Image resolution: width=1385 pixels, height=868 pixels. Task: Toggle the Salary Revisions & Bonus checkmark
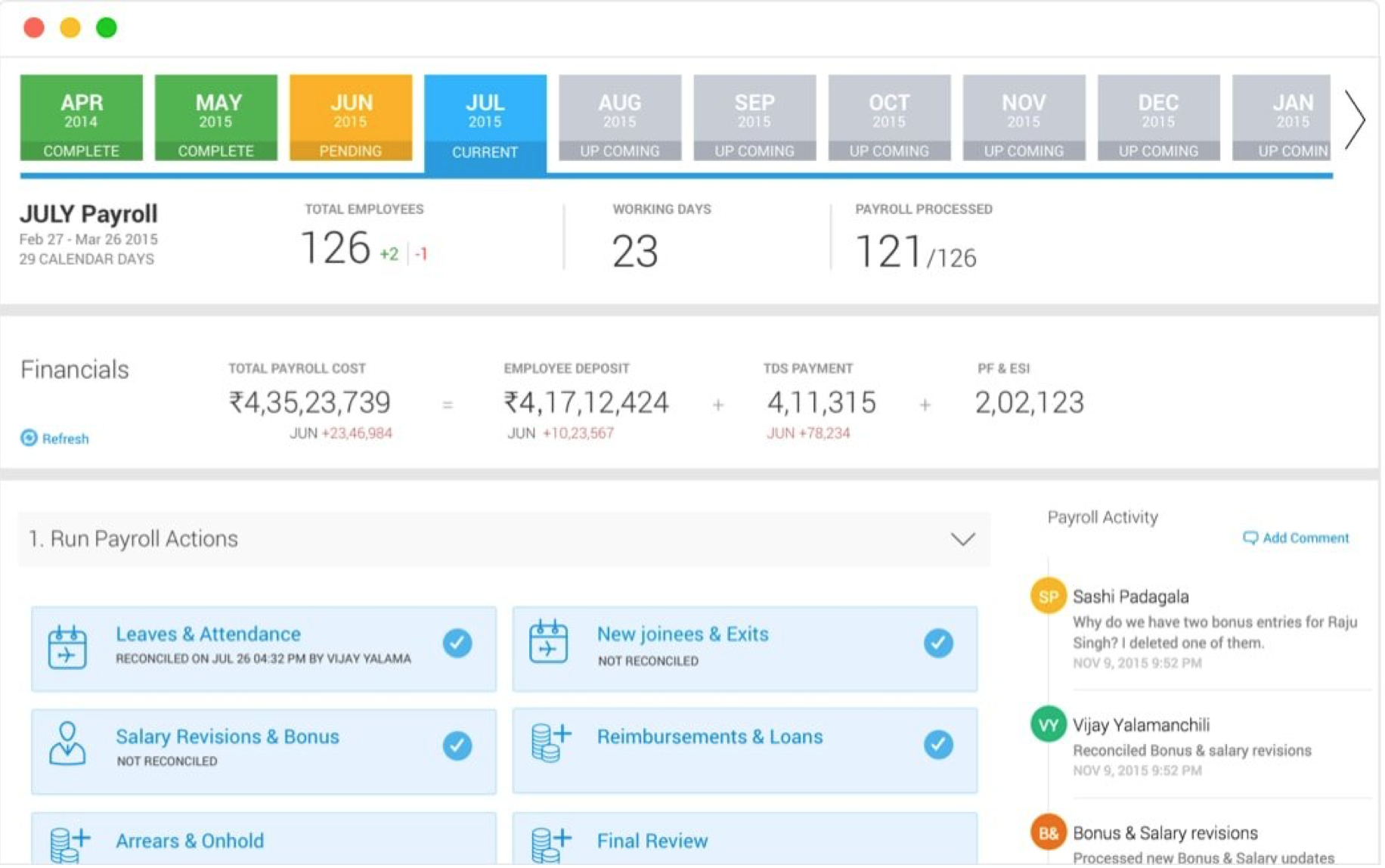pos(458,747)
